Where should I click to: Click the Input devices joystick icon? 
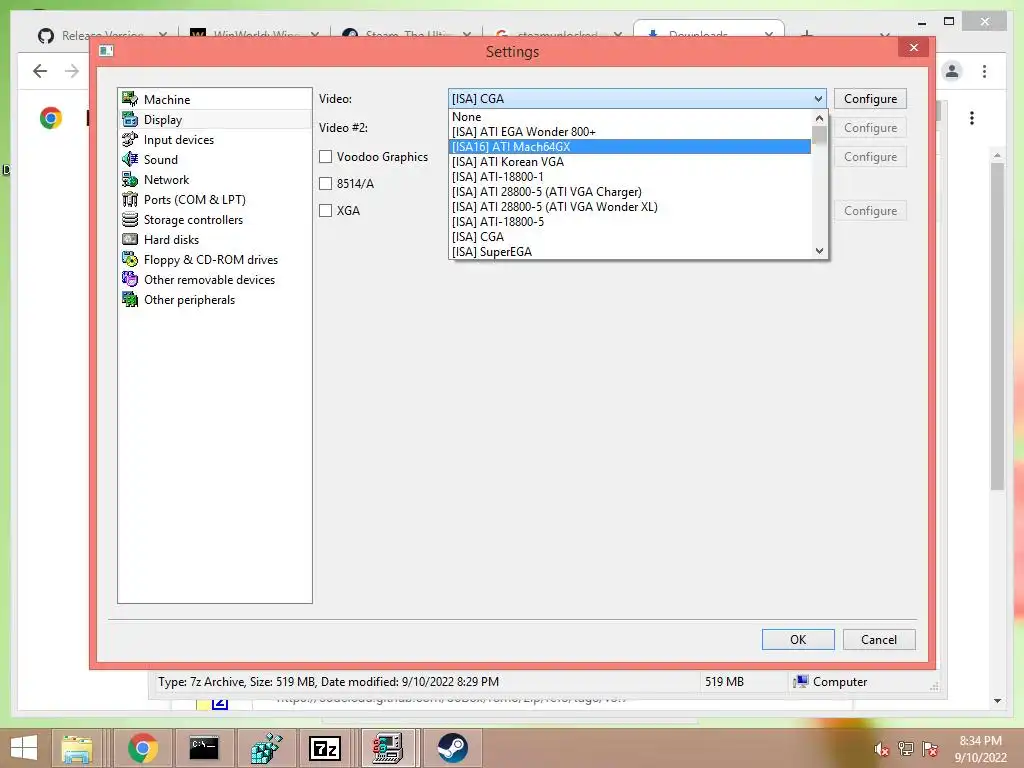[130, 139]
